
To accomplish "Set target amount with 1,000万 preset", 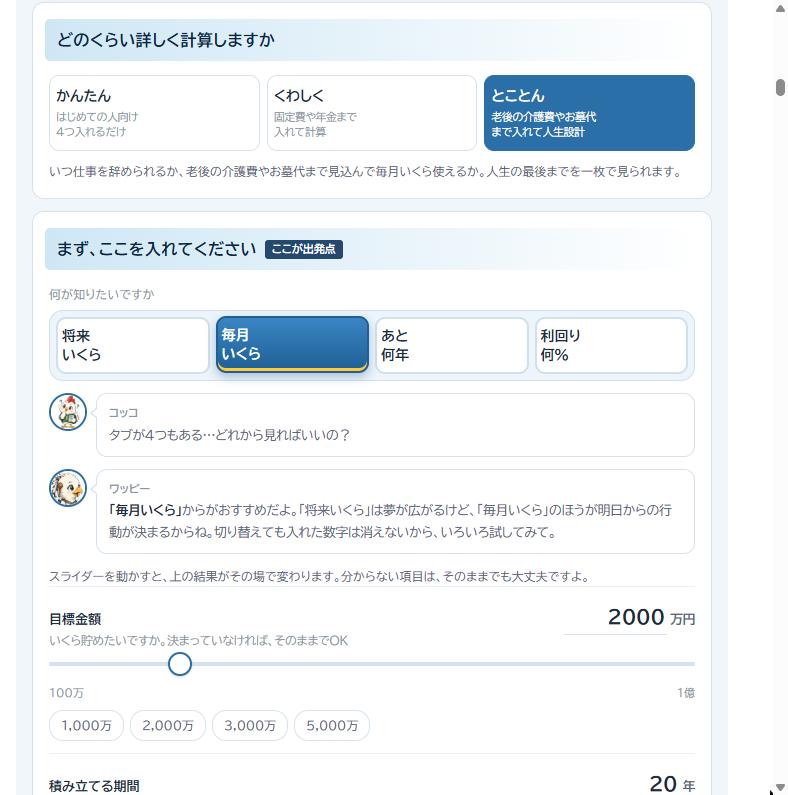I will click(87, 726).
